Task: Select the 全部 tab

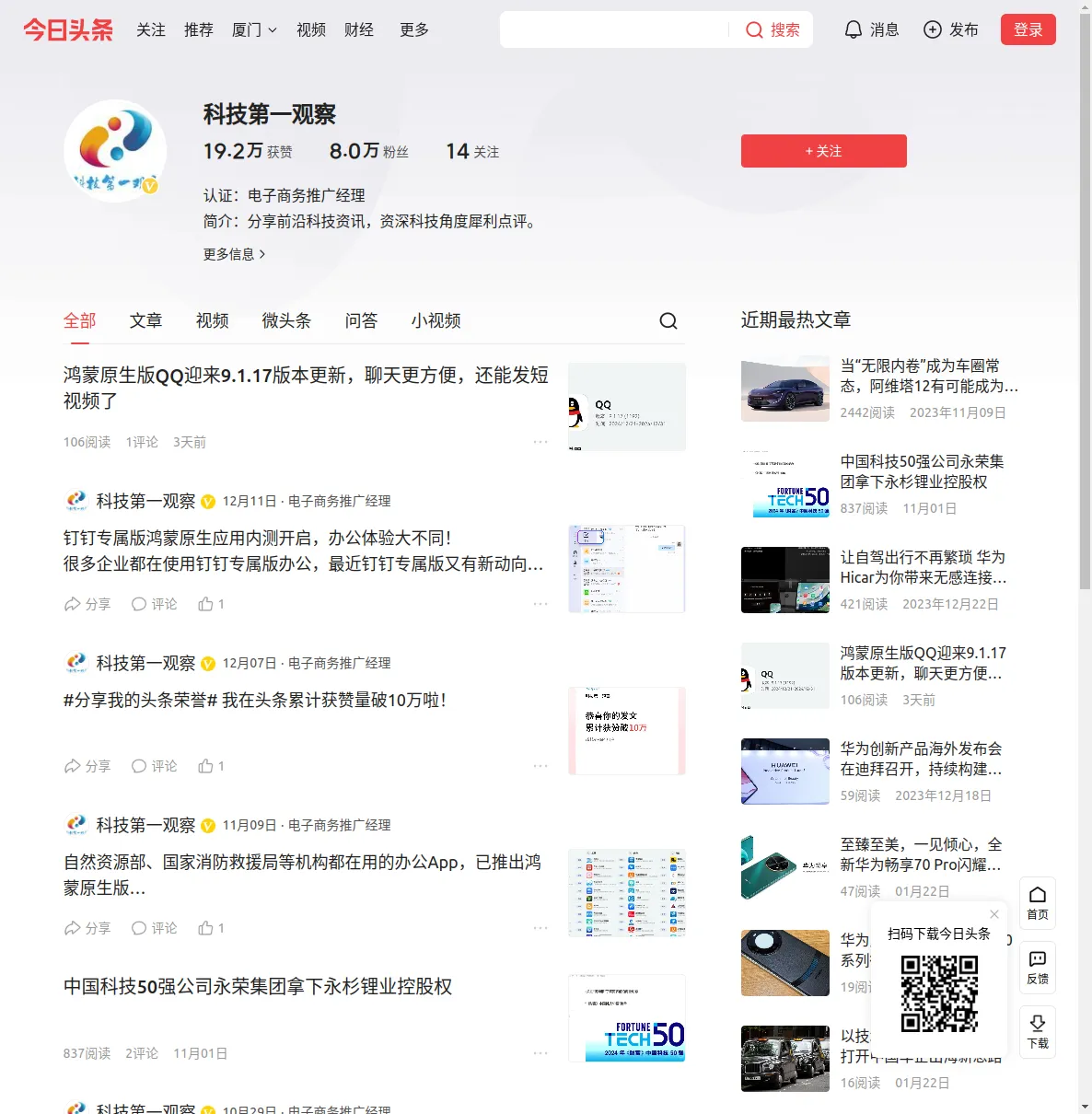Action: (80, 320)
